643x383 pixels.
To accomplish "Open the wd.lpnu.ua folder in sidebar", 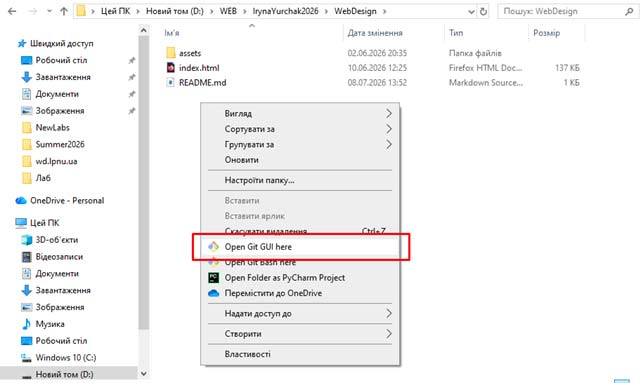I will pos(56,161).
